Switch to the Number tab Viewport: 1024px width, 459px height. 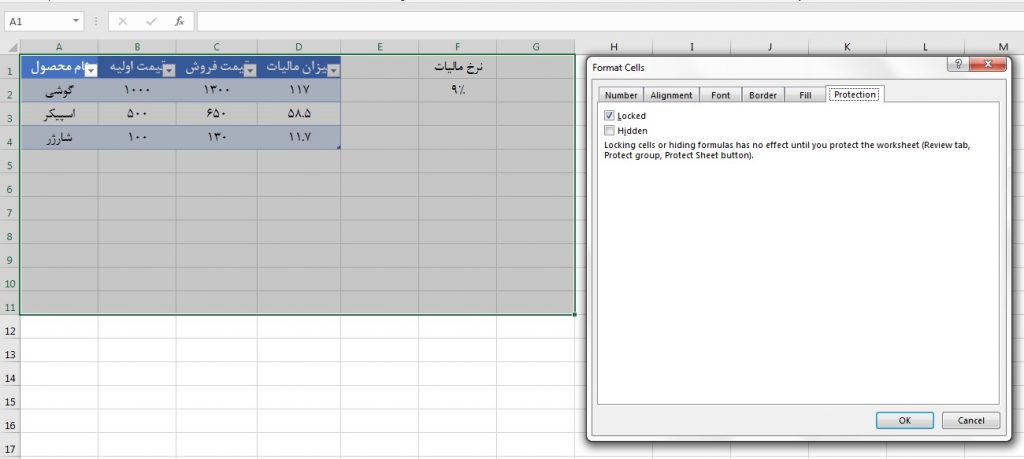click(620, 95)
